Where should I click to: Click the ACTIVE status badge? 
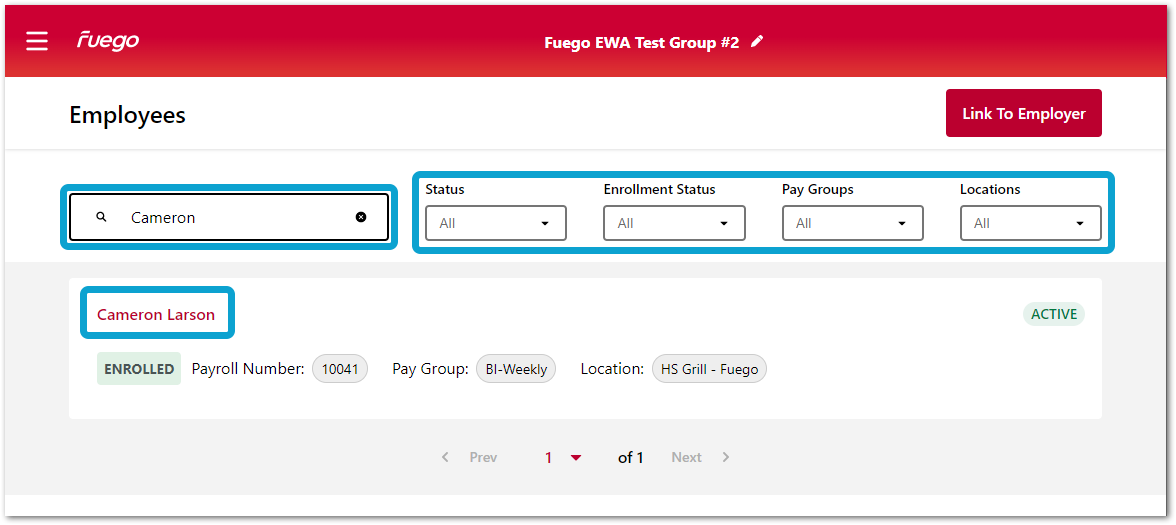coord(1053,314)
